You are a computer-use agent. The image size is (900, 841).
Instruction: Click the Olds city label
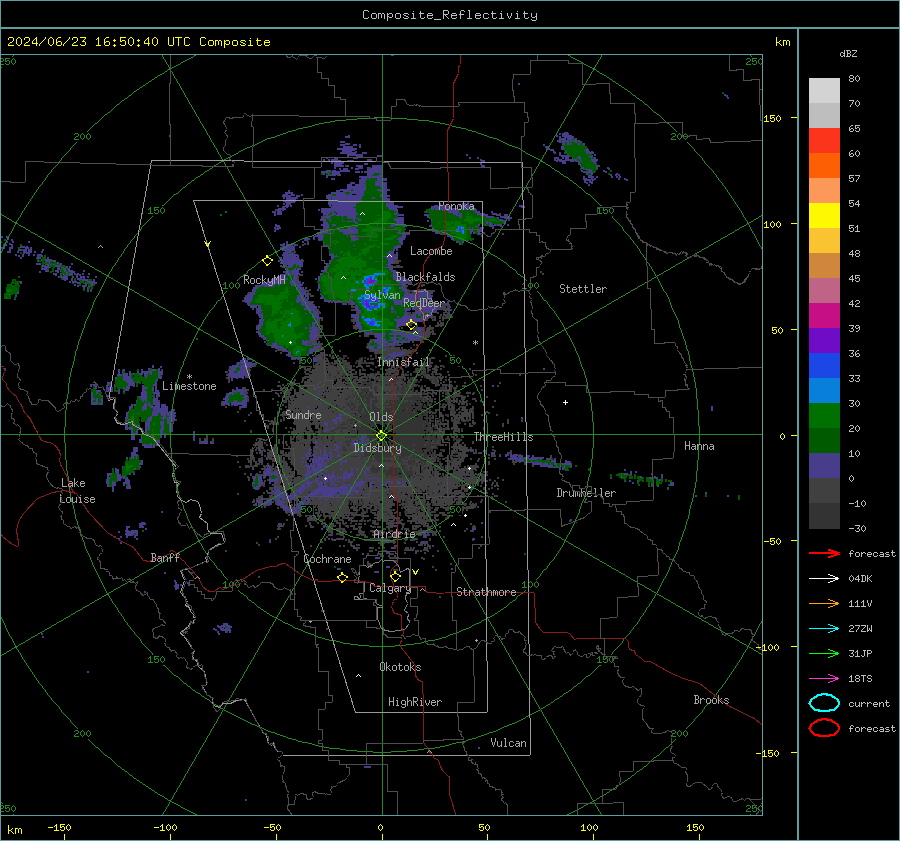tap(381, 417)
